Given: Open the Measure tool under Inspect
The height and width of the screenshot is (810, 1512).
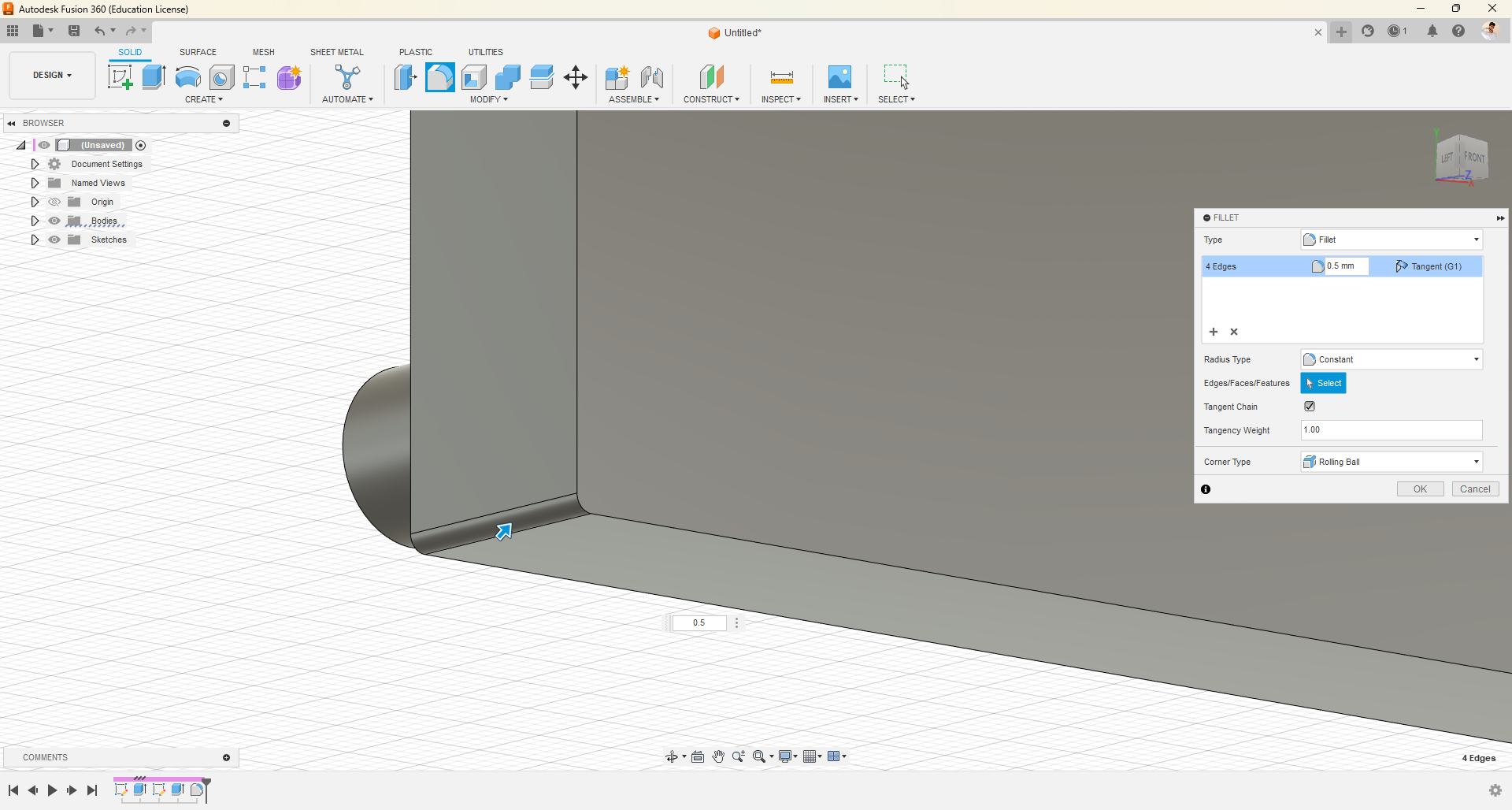Looking at the screenshot, I should tap(780, 77).
